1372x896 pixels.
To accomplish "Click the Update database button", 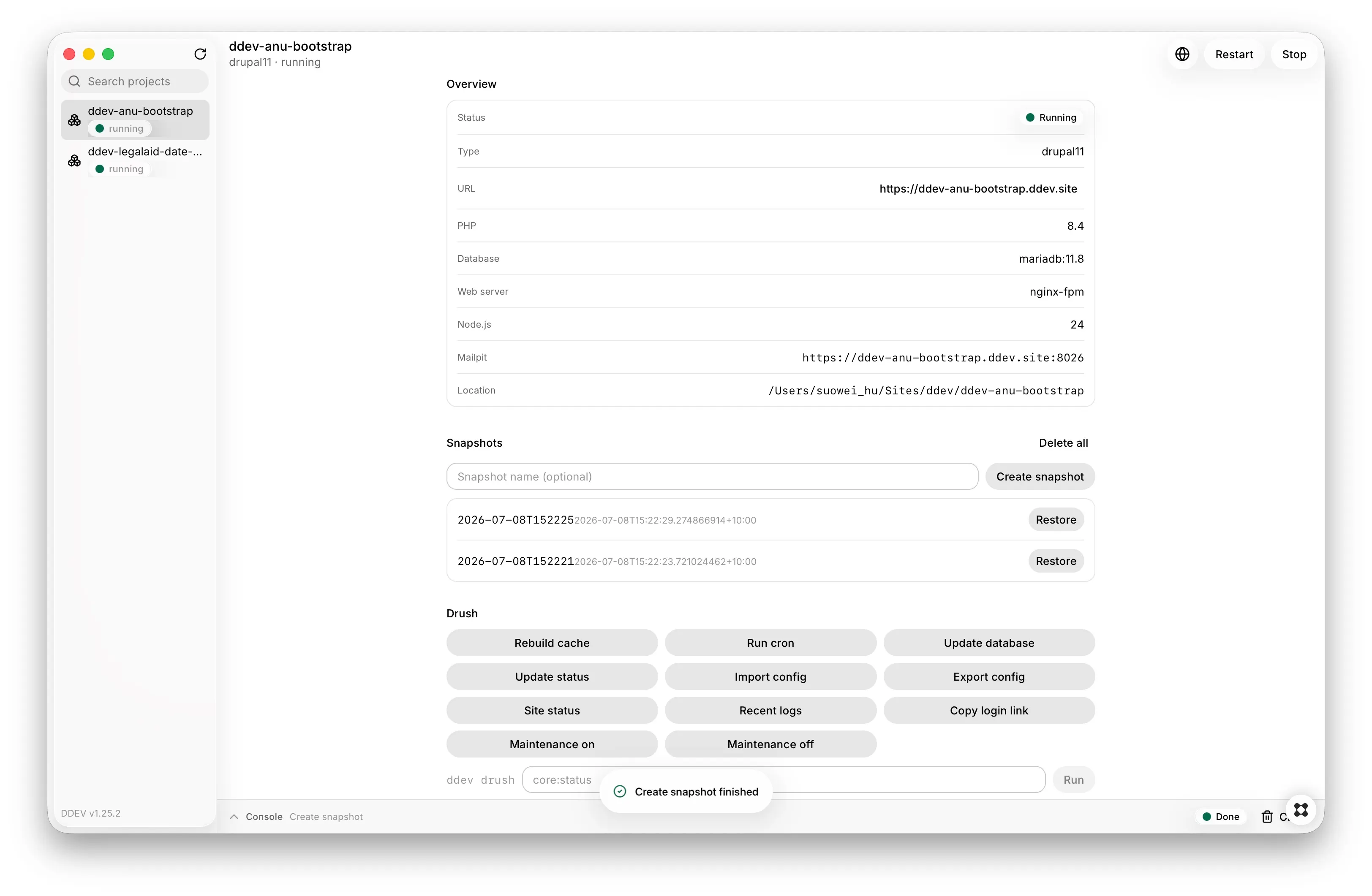I will click(988, 643).
